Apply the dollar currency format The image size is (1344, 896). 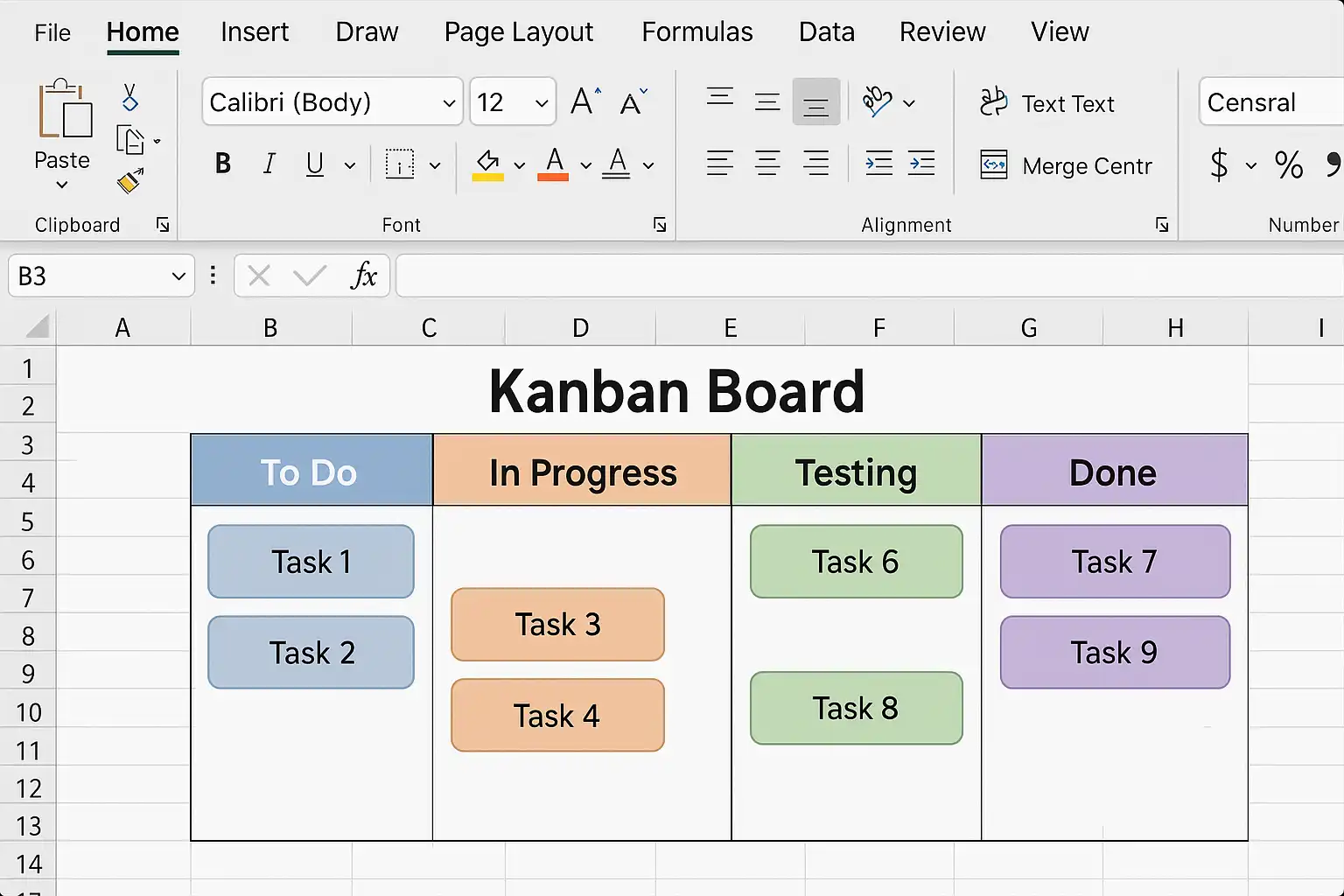pos(1218,164)
